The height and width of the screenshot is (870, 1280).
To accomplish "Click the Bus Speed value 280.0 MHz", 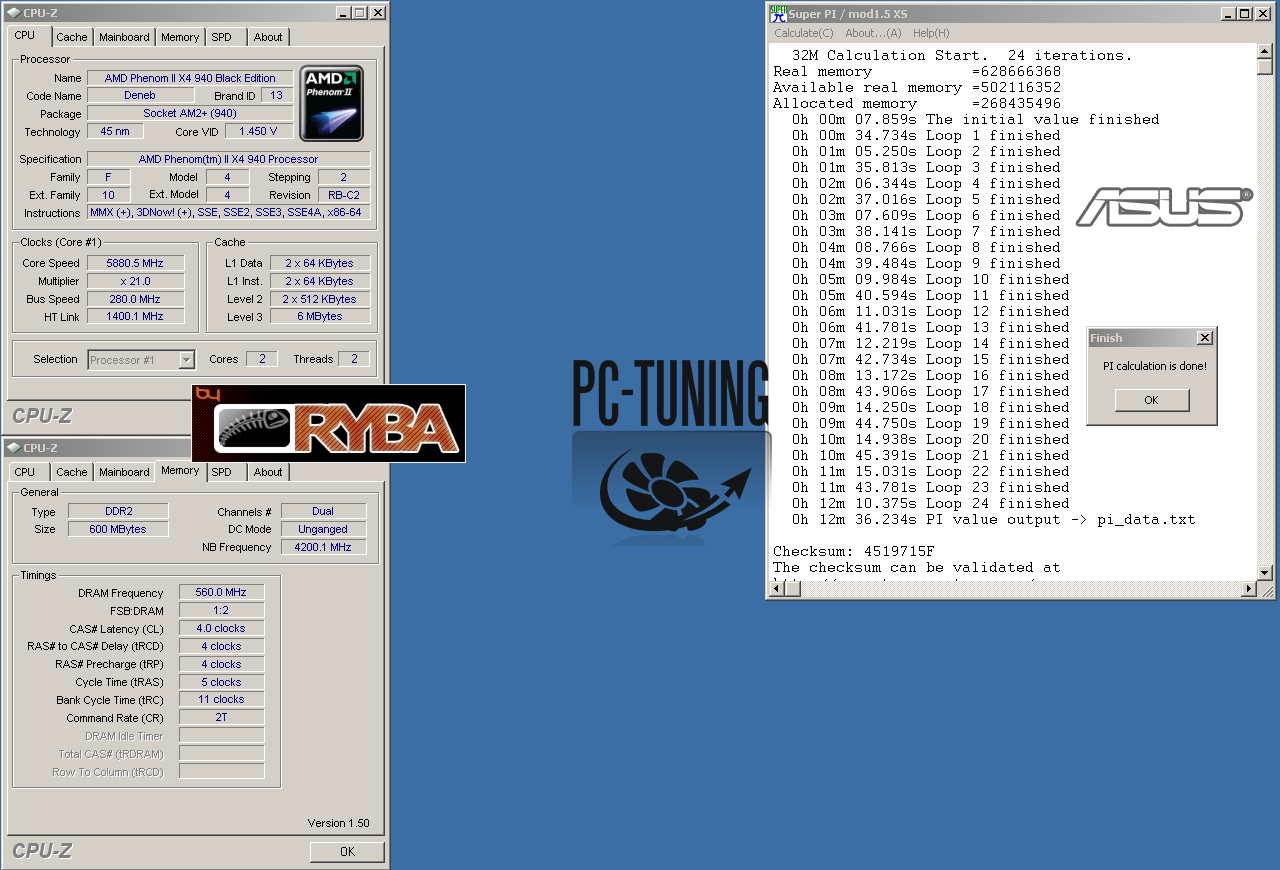I will tap(135, 299).
